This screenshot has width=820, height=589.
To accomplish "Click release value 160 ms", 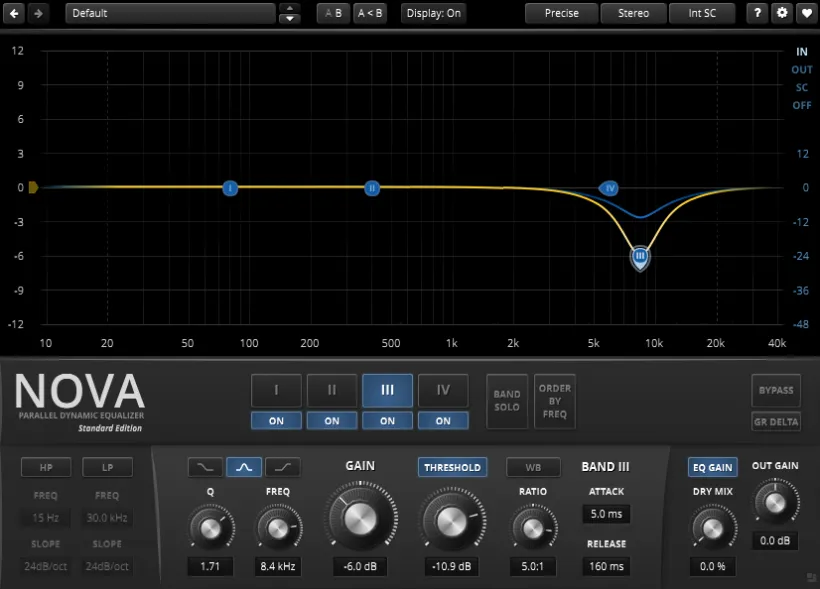I will pos(606,566).
